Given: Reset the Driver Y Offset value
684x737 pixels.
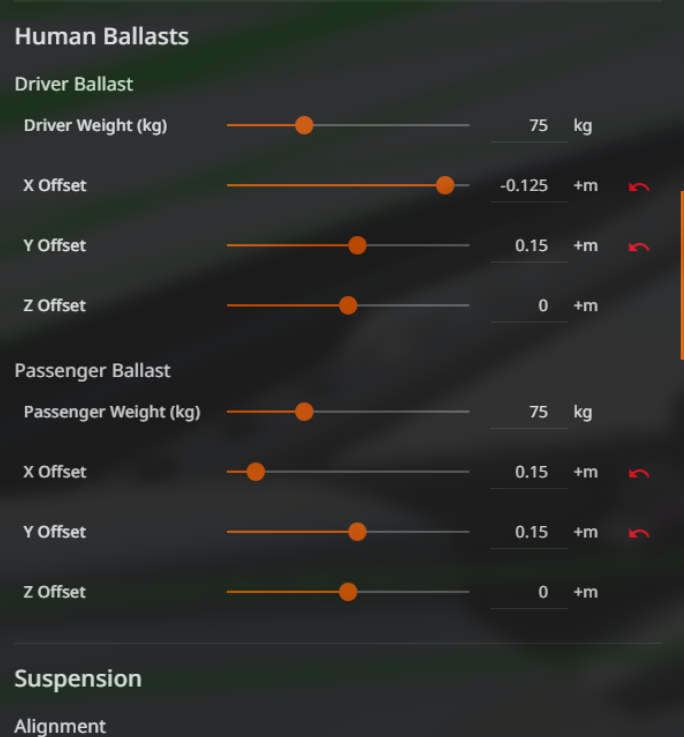Looking at the screenshot, I should point(639,246).
